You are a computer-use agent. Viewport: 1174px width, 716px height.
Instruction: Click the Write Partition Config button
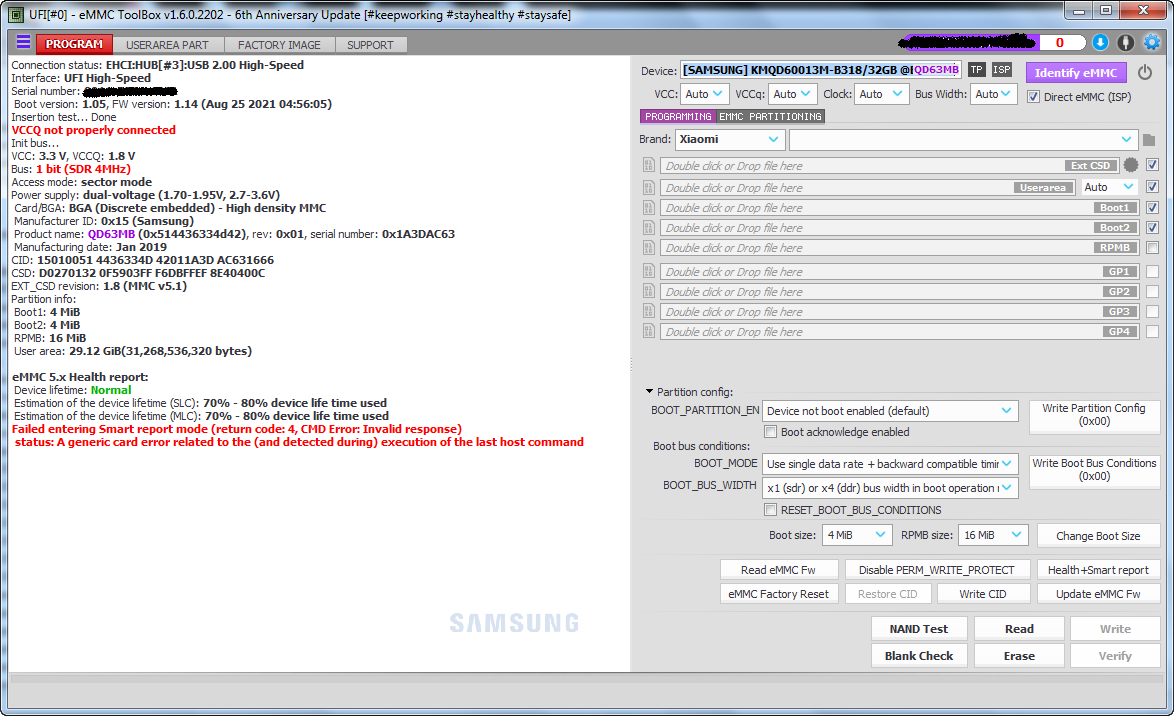pos(1094,415)
